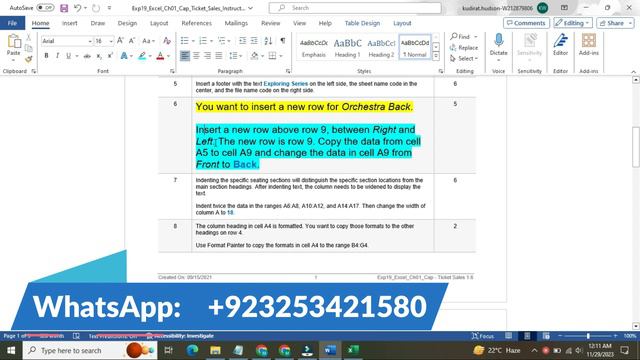Open the Paragraph dialog launcher
Screen dimensions: 640x360
coord(288,71)
